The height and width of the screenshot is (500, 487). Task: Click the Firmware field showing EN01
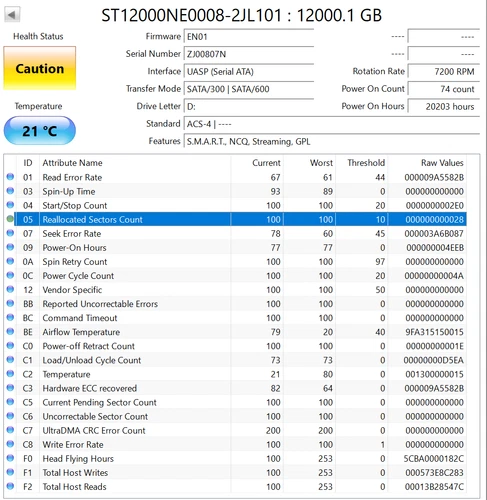(x=249, y=37)
